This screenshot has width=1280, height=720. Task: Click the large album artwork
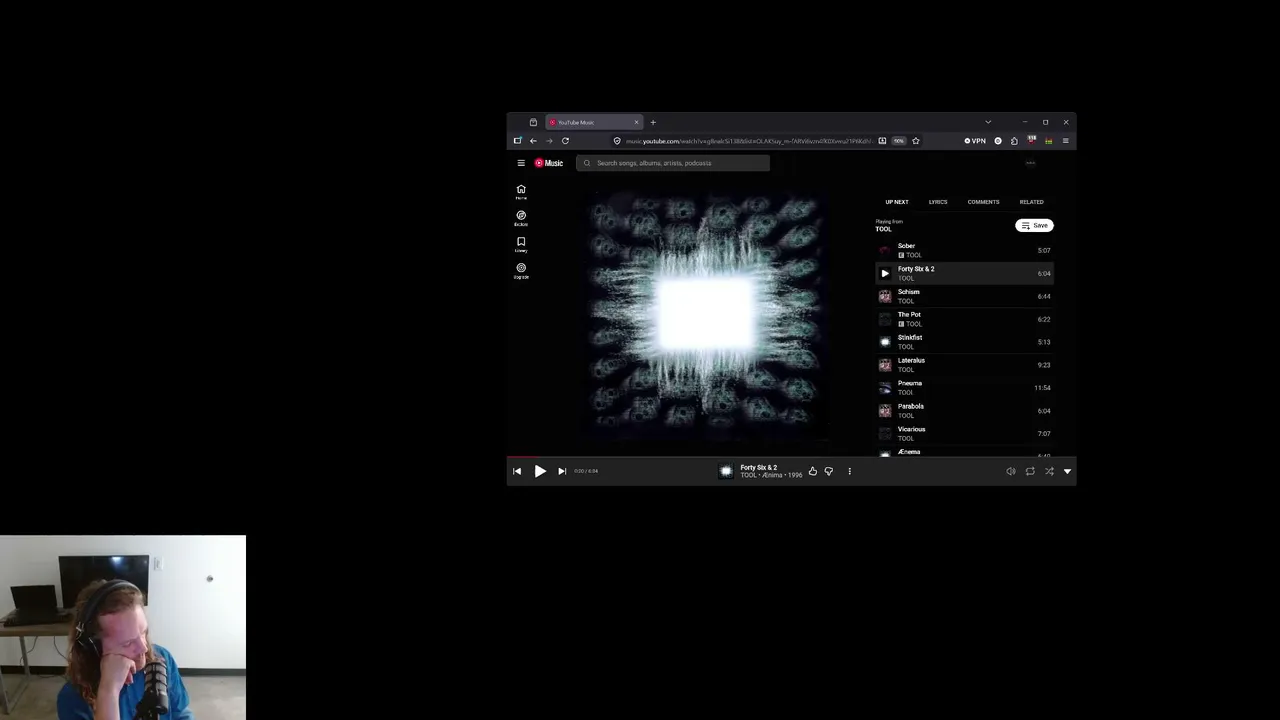[705, 315]
